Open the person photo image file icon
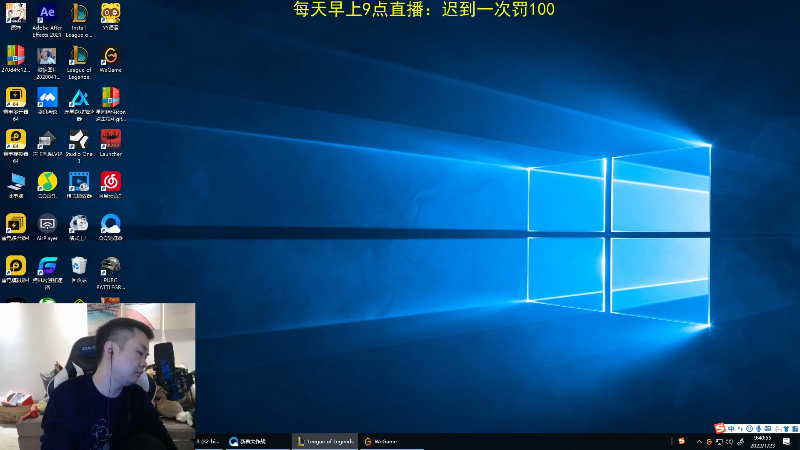The width and height of the screenshot is (800, 450). tap(47, 62)
